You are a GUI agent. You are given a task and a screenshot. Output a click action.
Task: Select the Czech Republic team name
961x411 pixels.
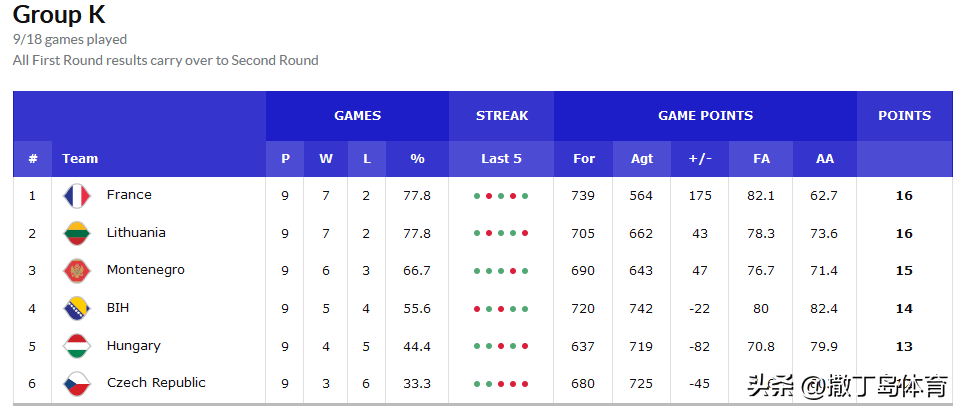tap(156, 383)
